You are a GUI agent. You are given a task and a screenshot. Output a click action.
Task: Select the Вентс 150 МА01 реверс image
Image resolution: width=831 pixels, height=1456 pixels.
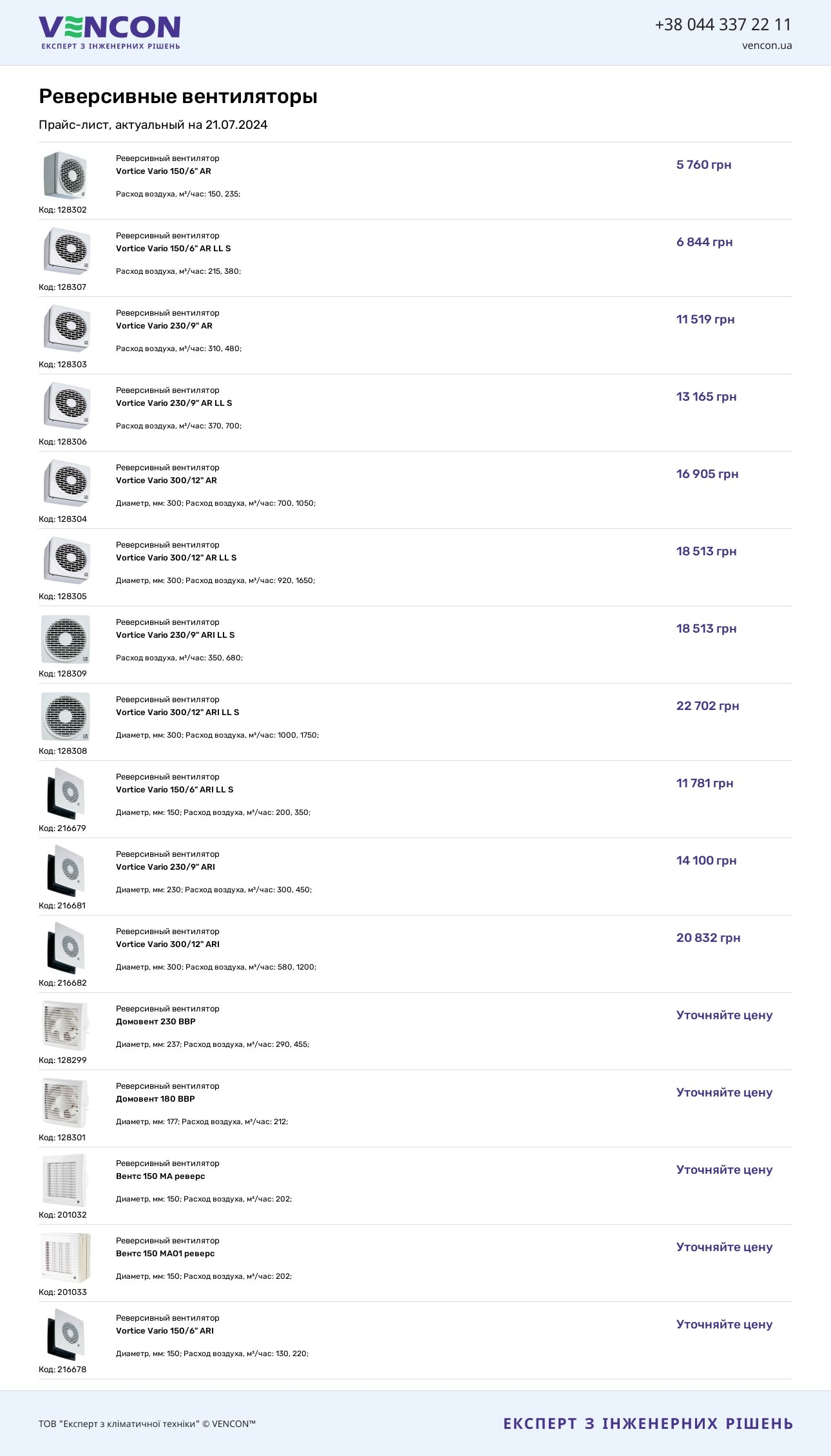[x=66, y=1258]
